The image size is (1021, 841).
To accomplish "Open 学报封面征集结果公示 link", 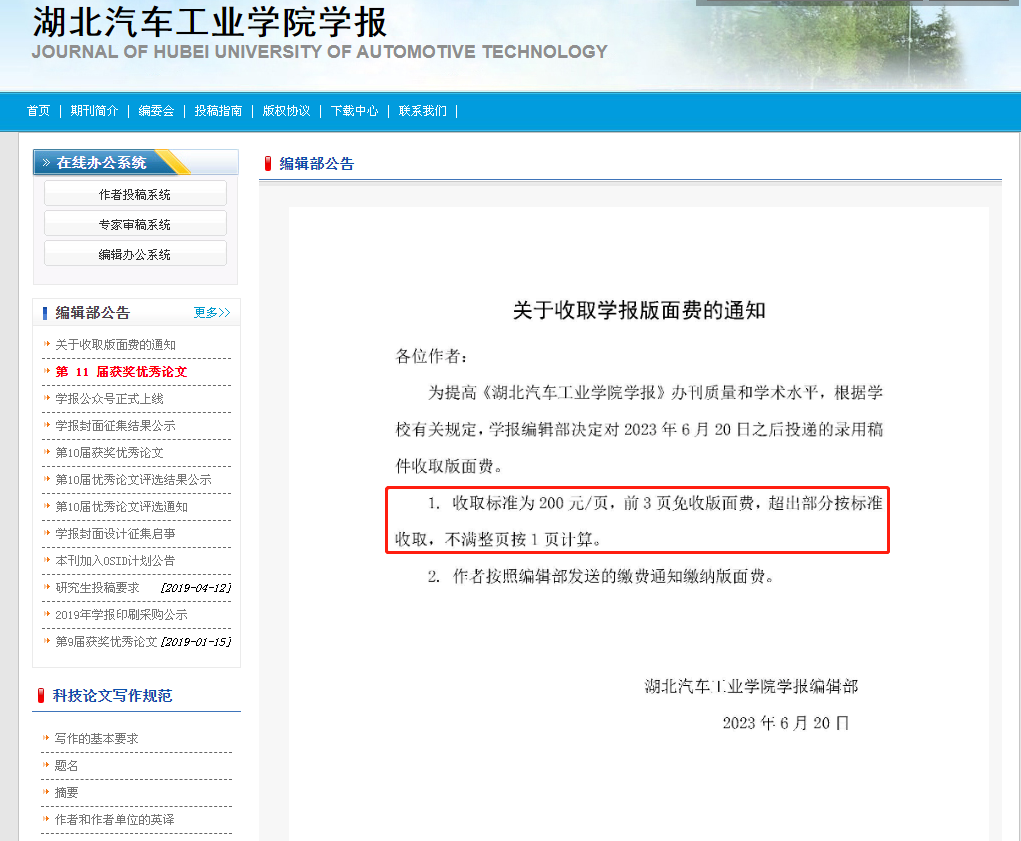I will tap(115, 426).
